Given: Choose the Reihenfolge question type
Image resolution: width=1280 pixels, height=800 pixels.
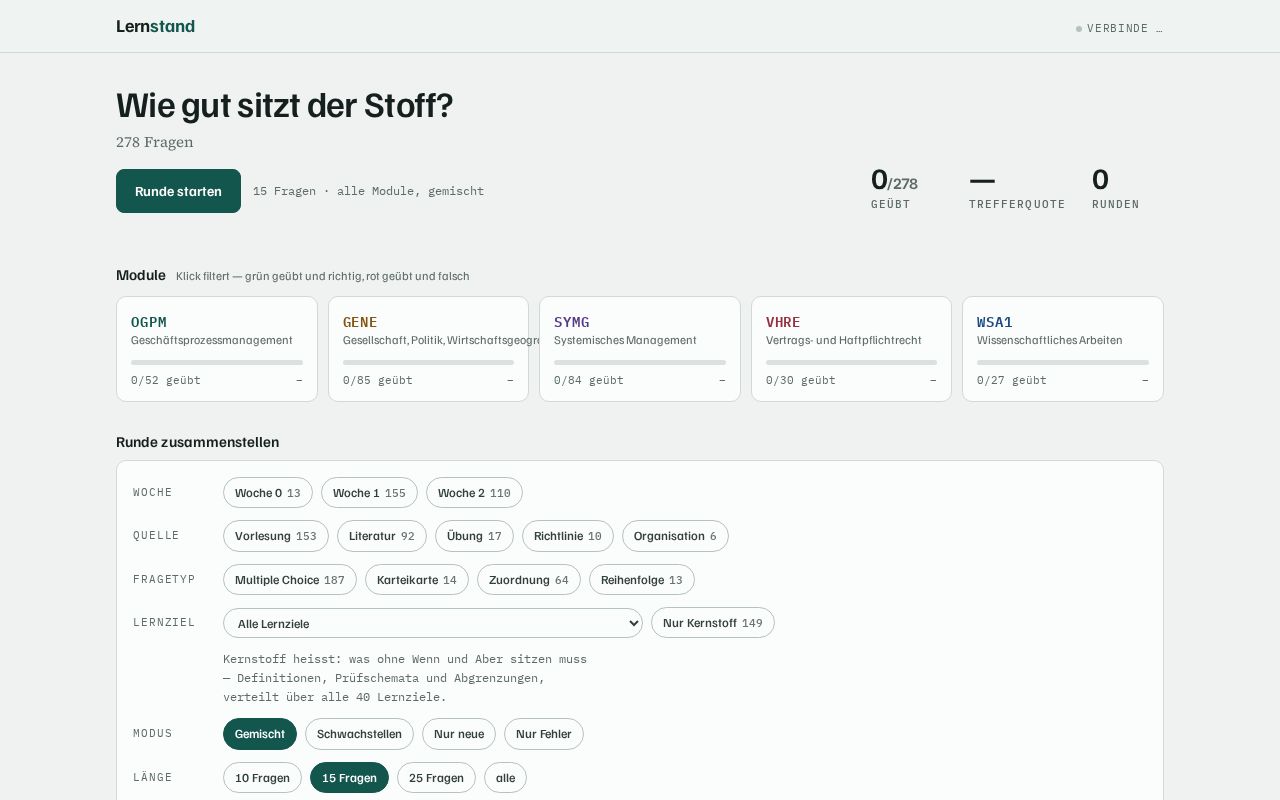Looking at the screenshot, I should click(642, 580).
